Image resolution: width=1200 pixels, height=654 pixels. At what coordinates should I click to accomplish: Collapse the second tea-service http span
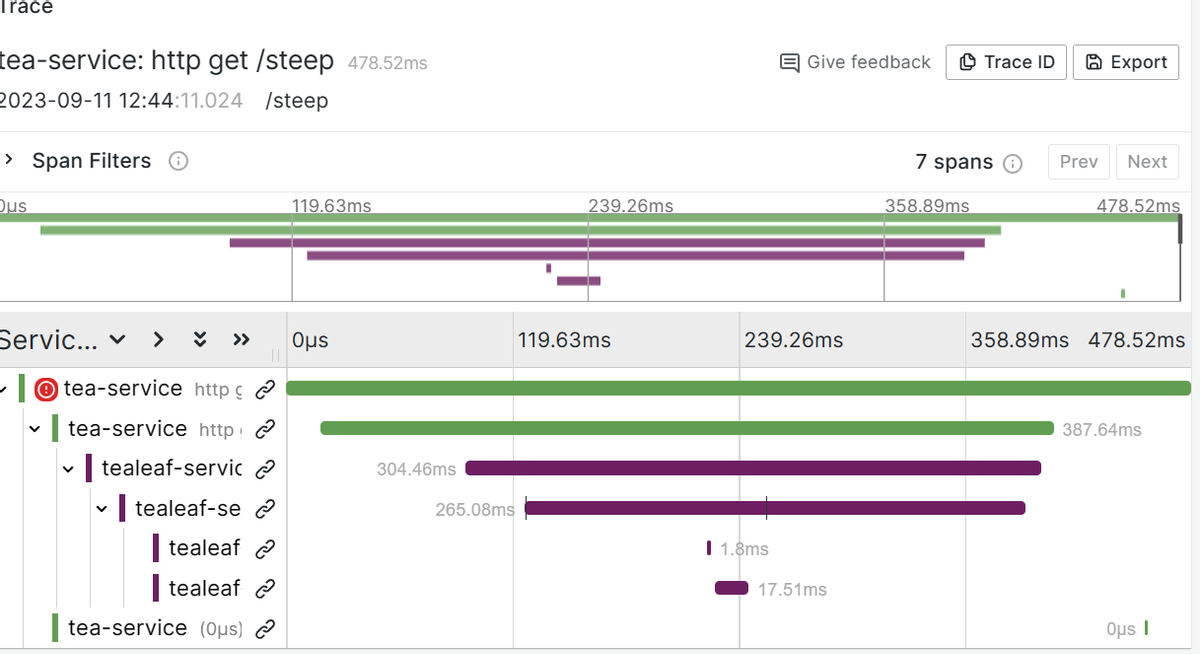(x=35, y=429)
